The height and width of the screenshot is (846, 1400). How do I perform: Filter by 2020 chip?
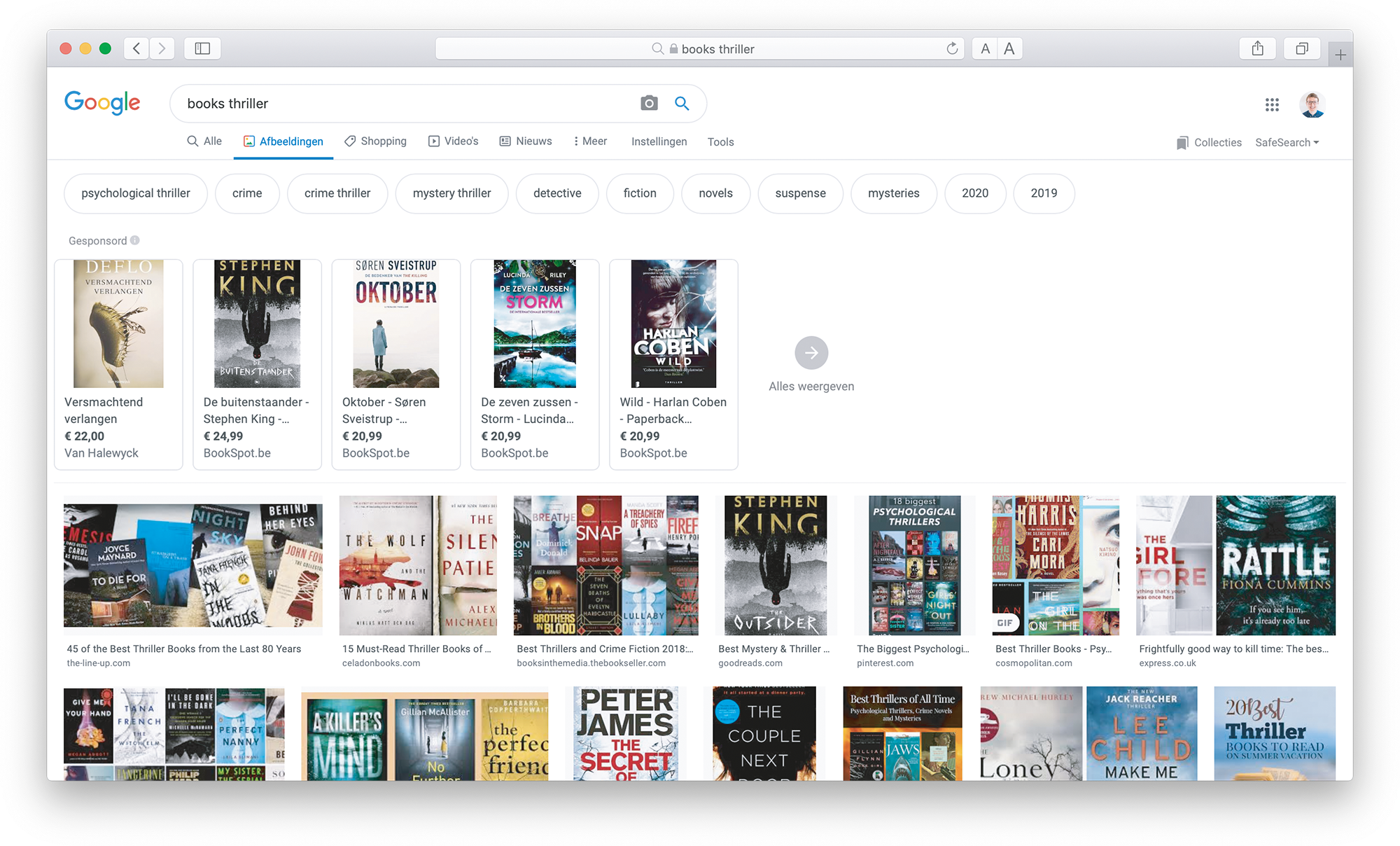point(975,193)
